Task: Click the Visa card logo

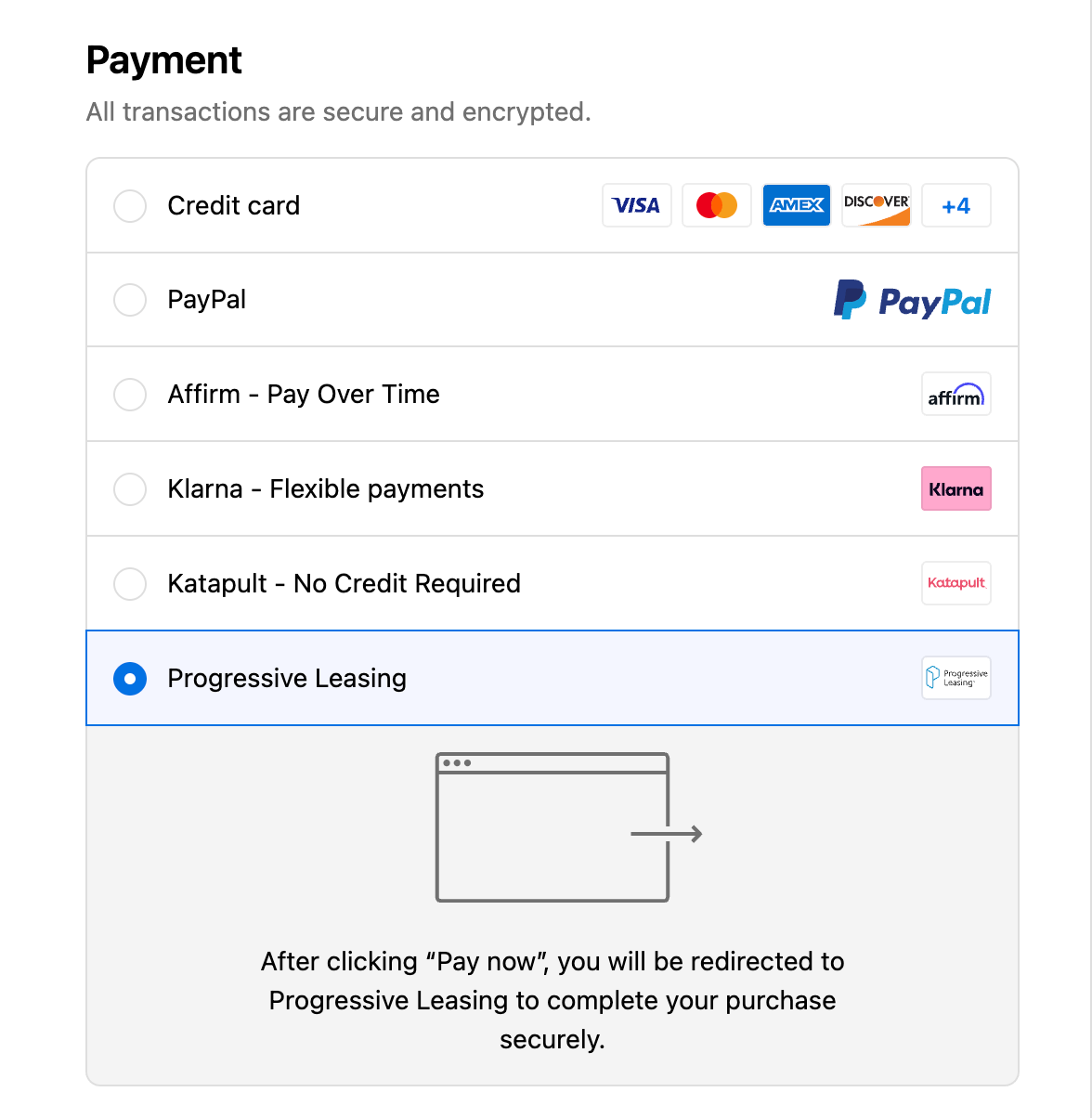Action: coord(637,205)
